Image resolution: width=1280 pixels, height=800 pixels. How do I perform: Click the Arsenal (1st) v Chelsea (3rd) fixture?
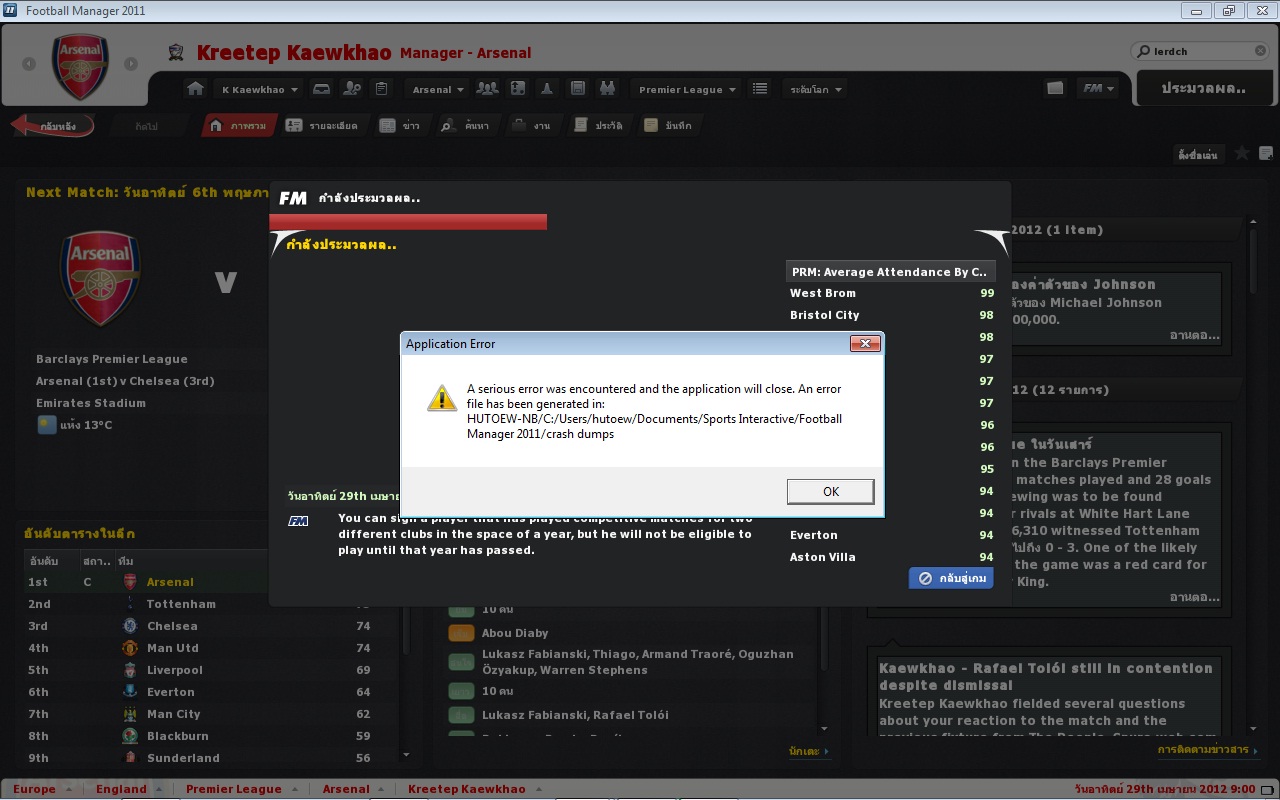tap(125, 381)
